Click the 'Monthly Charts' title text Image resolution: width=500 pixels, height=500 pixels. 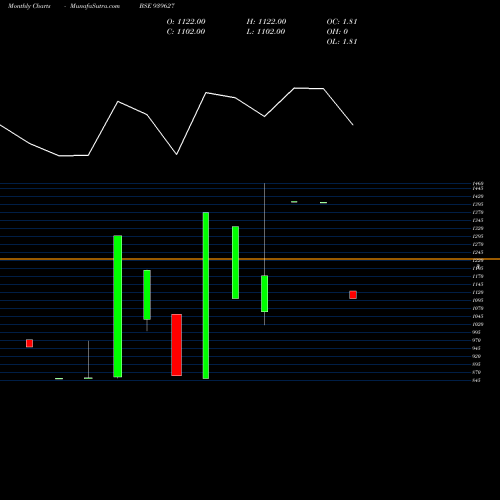coord(29,6)
